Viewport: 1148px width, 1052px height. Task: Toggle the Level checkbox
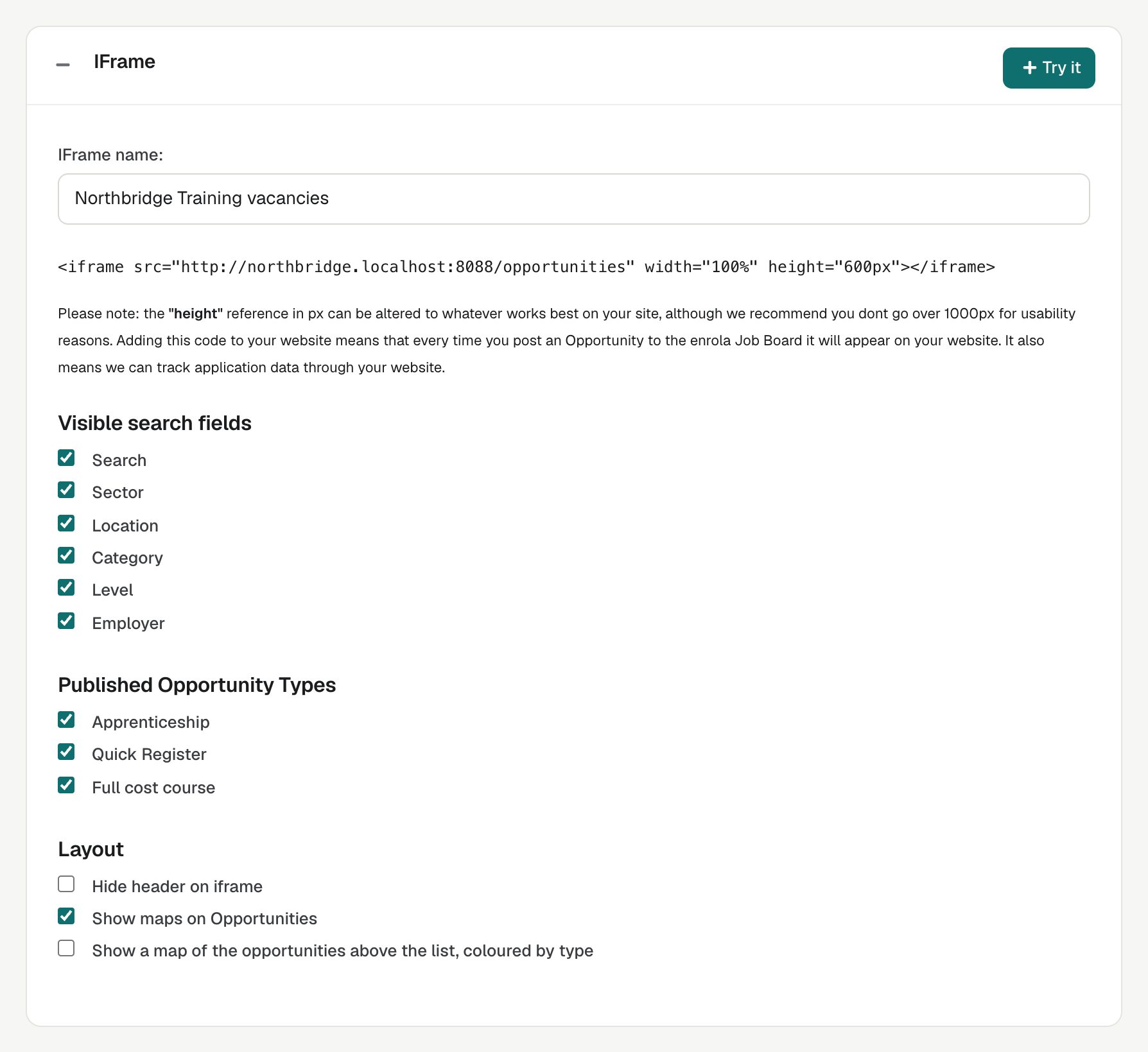(x=66, y=588)
